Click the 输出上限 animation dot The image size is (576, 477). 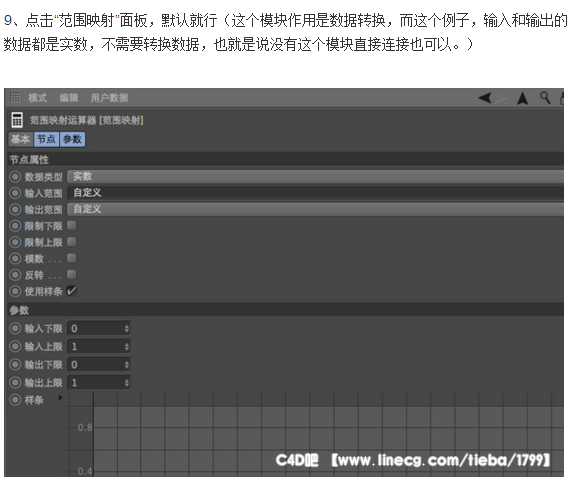point(15,383)
